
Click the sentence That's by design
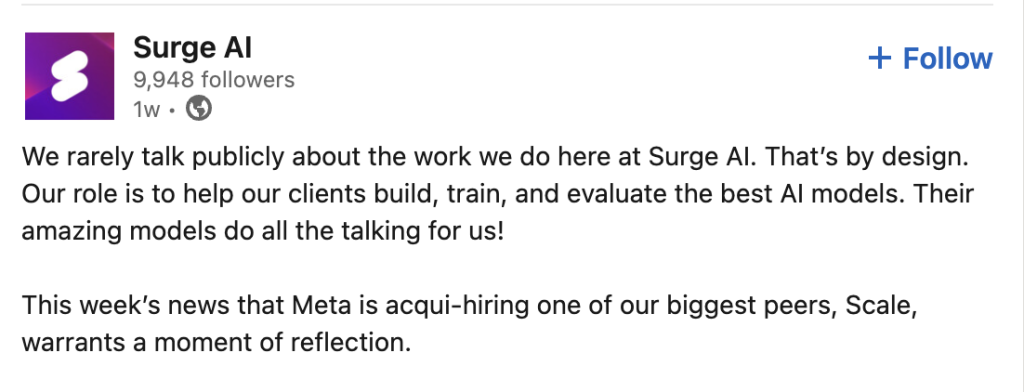pos(866,157)
